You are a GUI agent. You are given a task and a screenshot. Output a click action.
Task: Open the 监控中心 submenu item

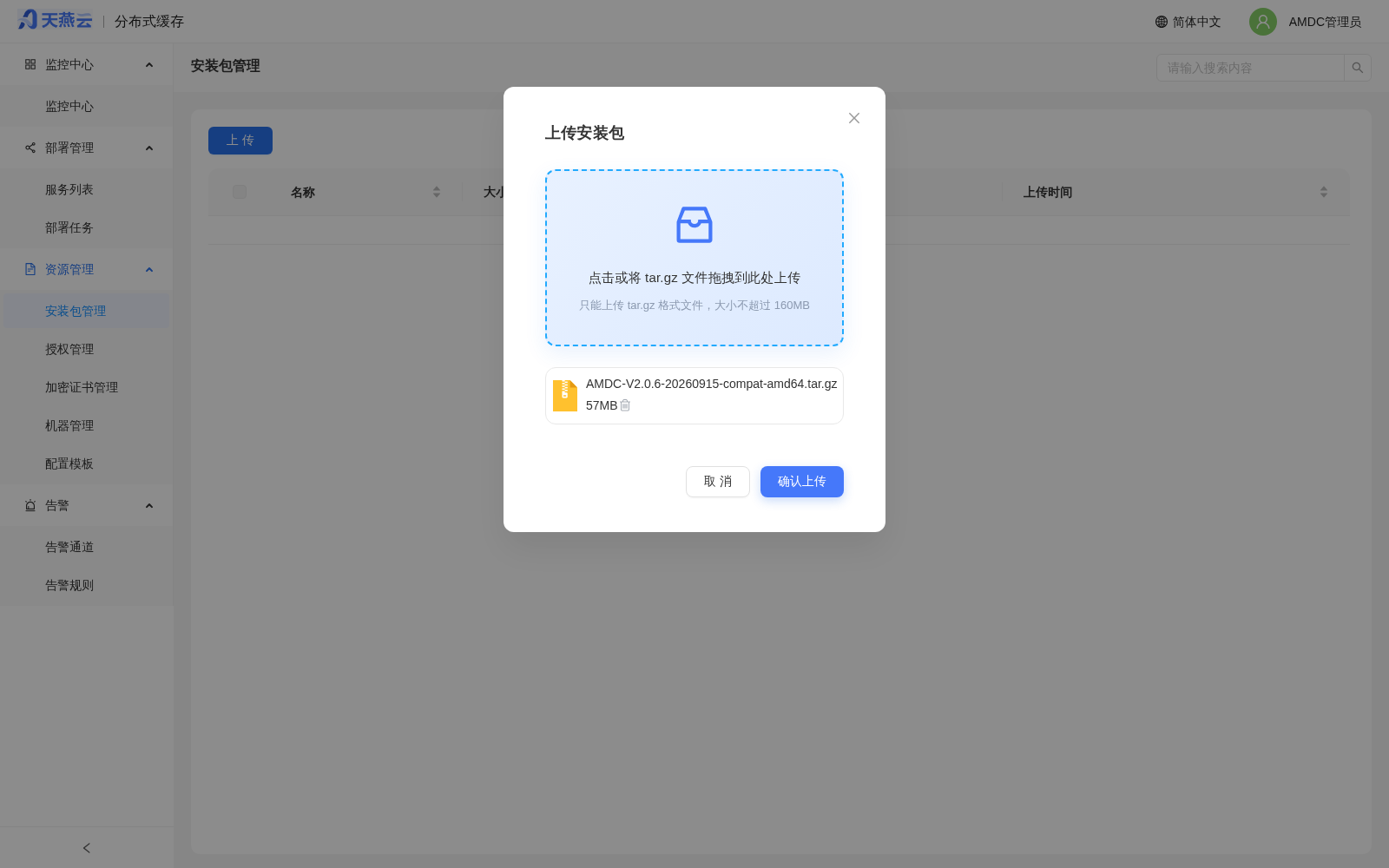coord(87,106)
